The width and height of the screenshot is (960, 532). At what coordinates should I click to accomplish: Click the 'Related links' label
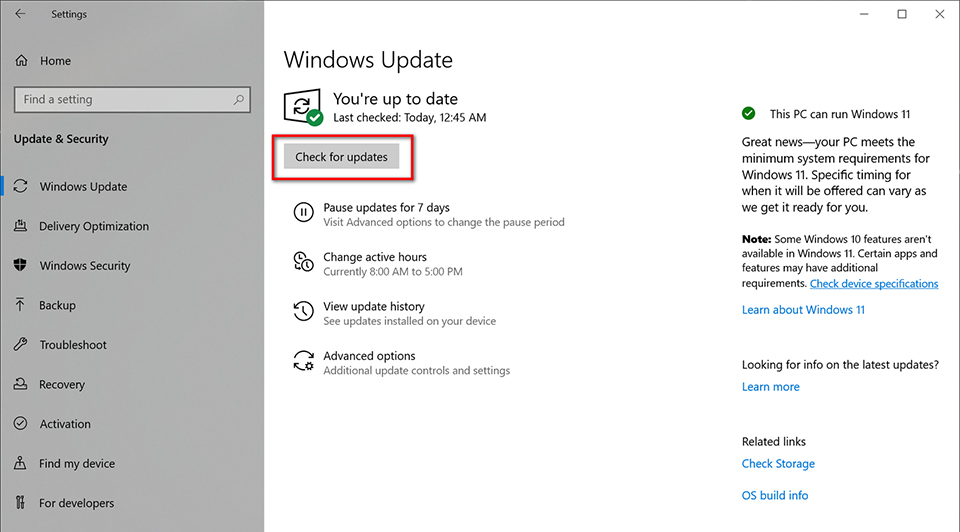(773, 441)
